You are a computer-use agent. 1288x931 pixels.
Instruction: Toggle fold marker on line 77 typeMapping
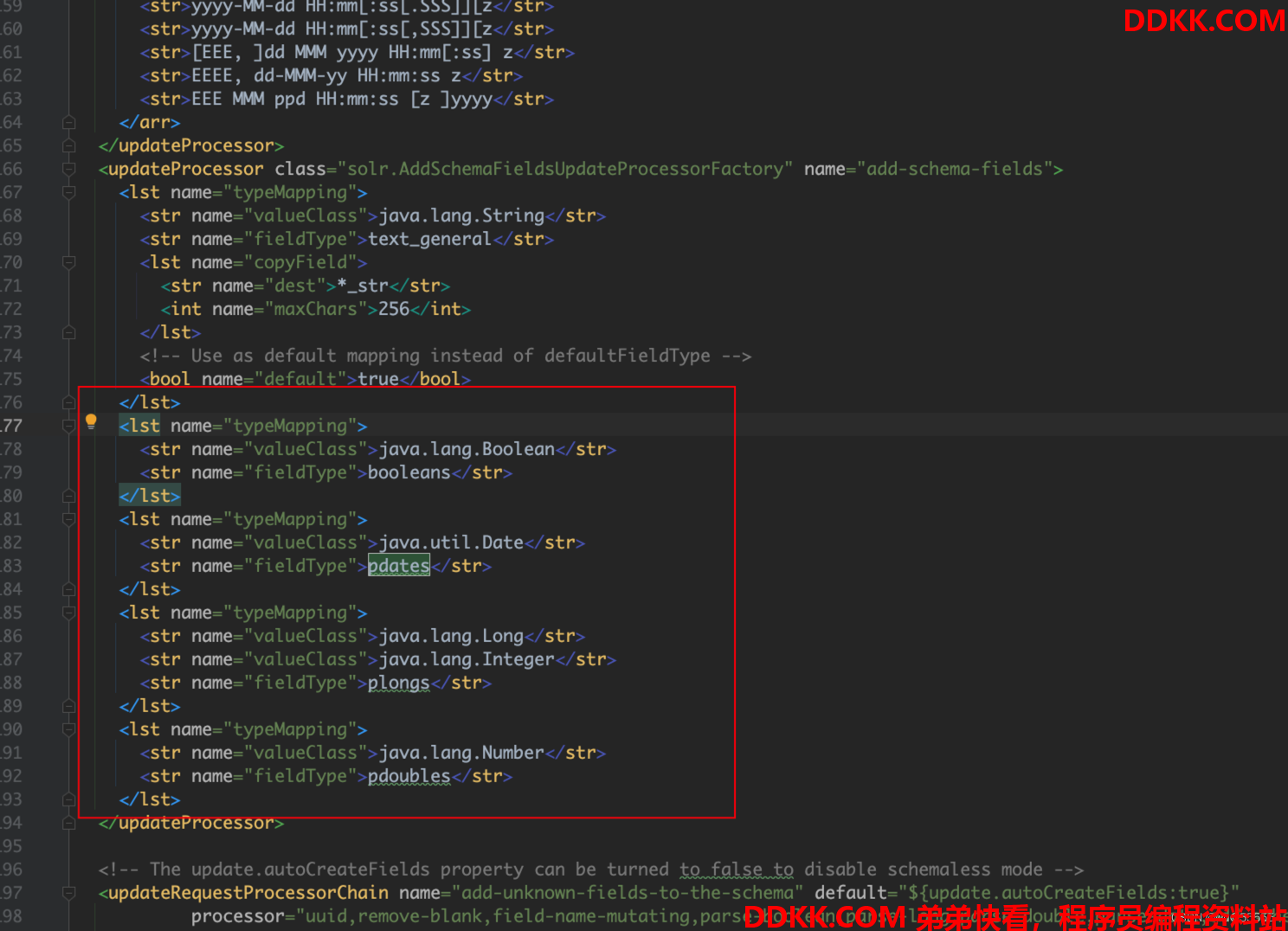(69, 426)
